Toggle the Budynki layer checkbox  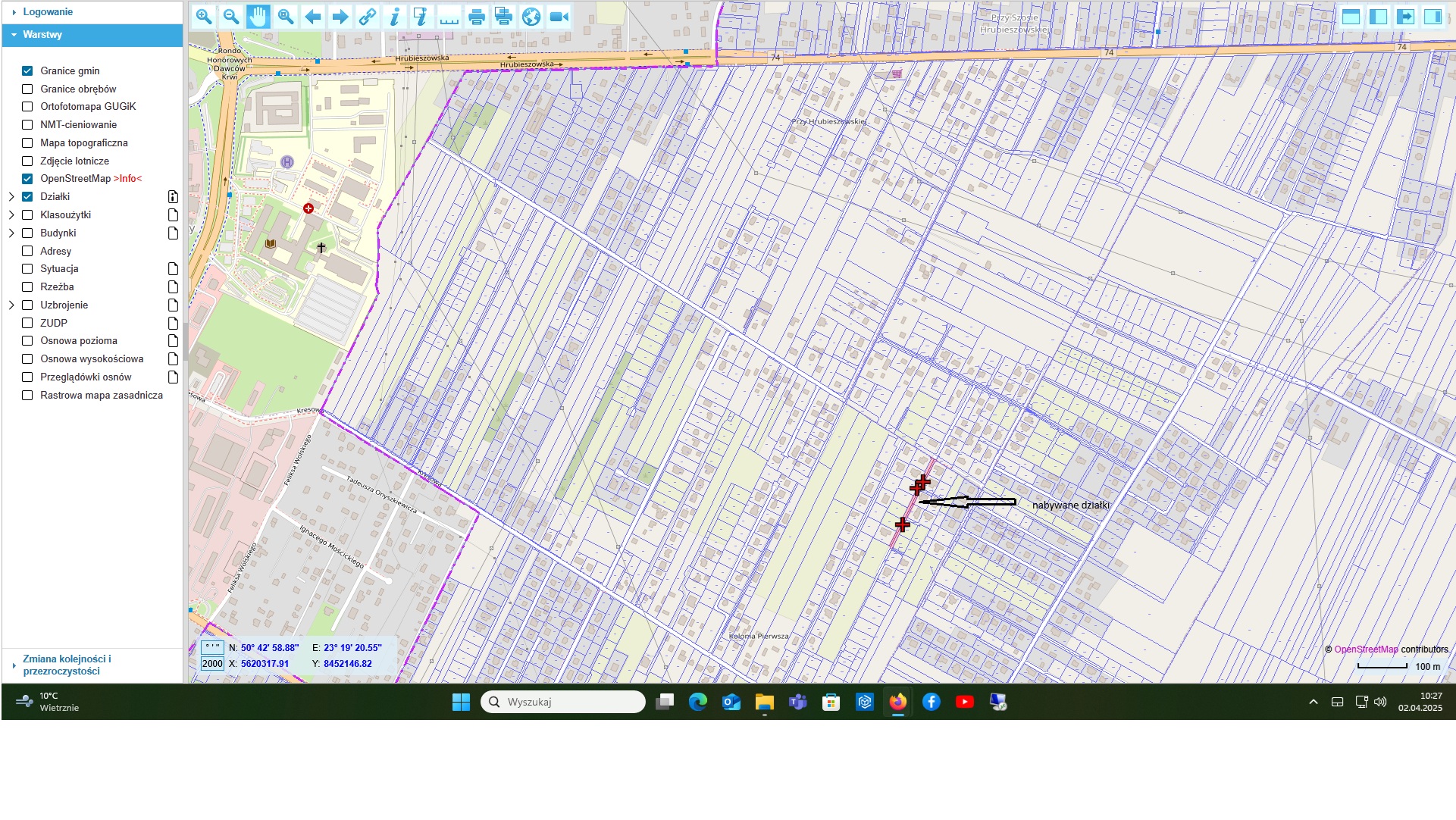(x=27, y=233)
